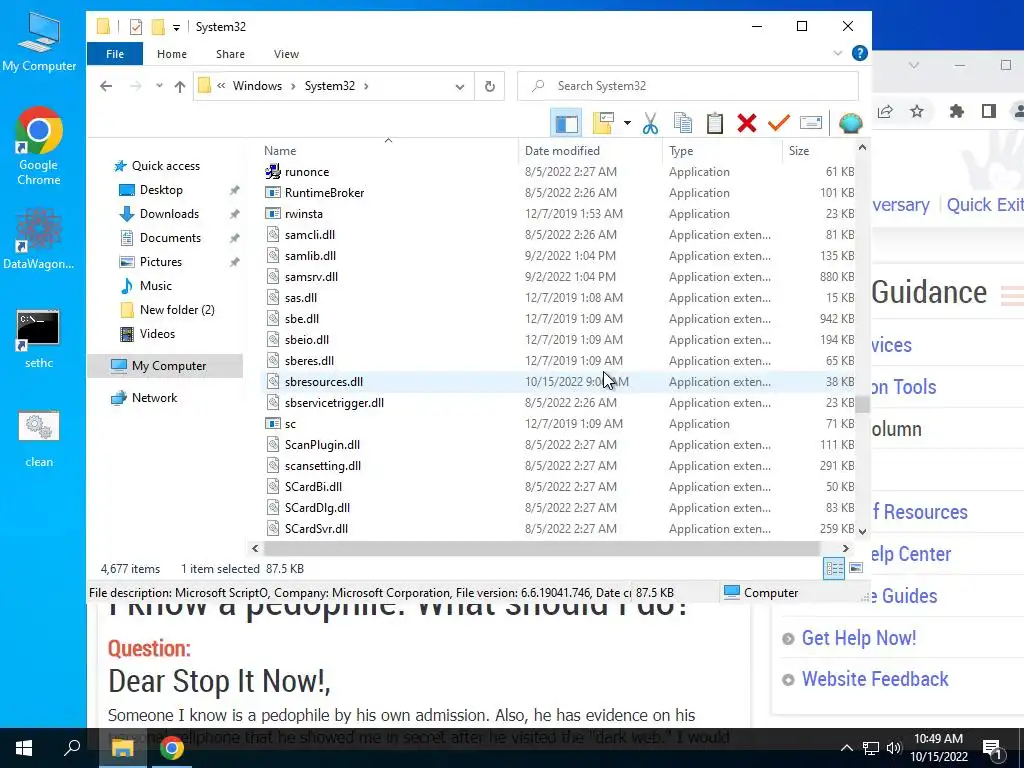Select New folder (2) in navigation pane
The image size is (1024, 768).
click(177, 310)
